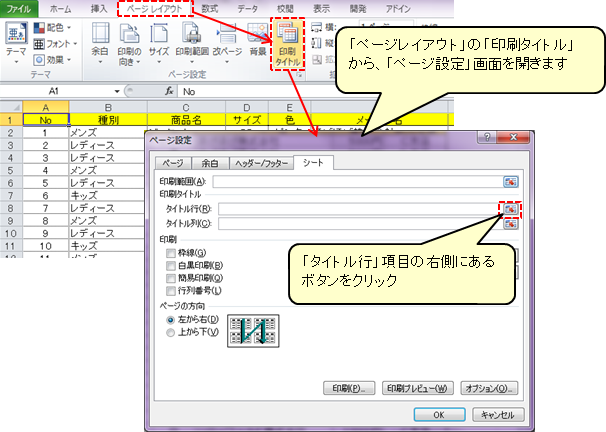Click the 背景 background button
606x432 pixels.
pos(258,41)
